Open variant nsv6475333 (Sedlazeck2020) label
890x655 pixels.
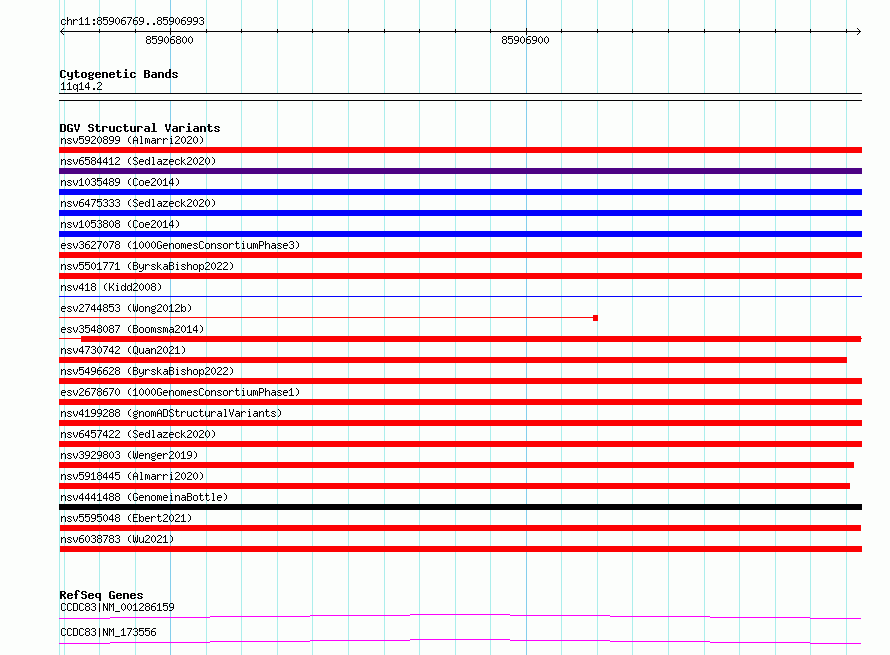point(138,203)
